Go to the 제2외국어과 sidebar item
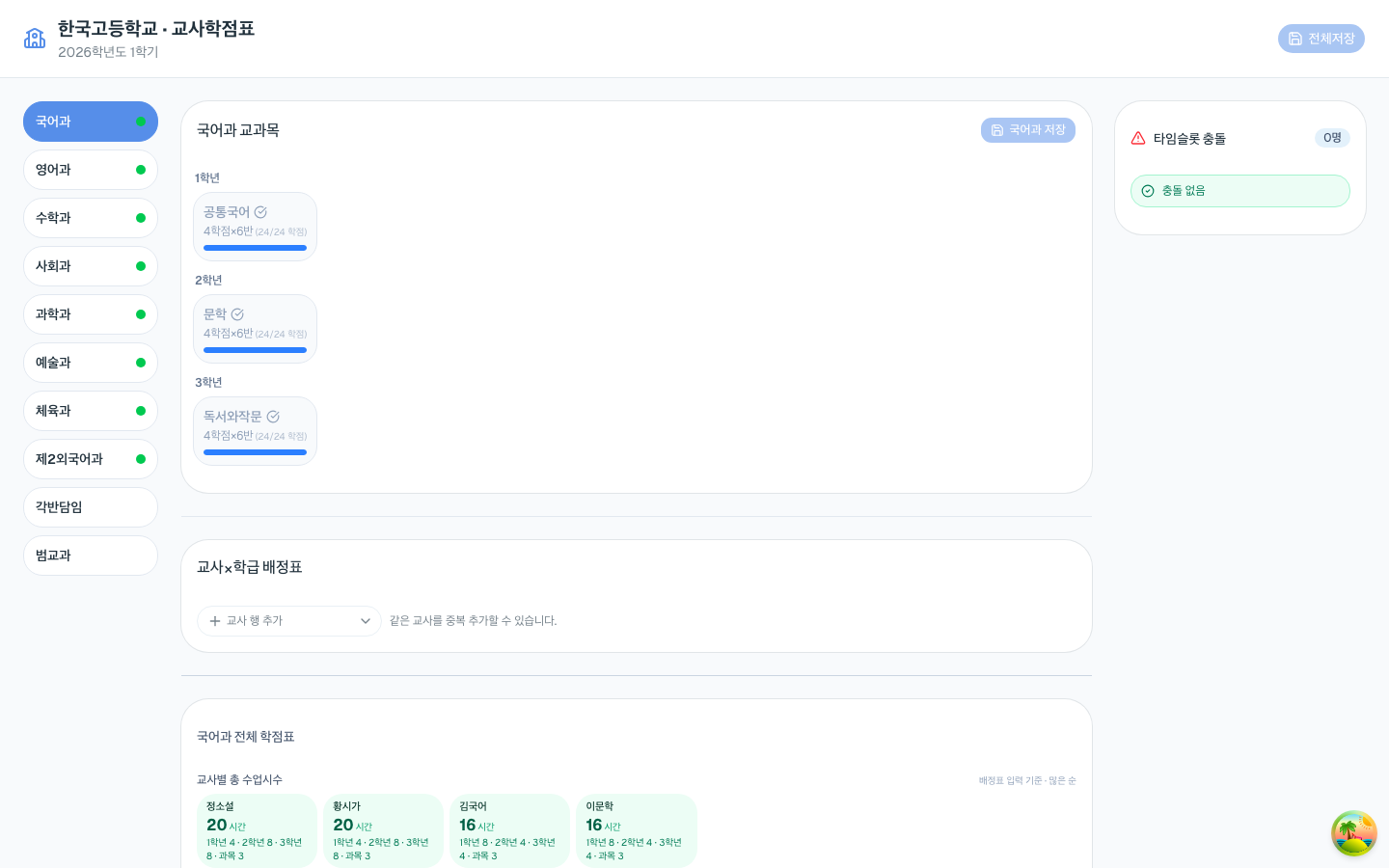The height and width of the screenshot is (868, 1389). (91, 459)
